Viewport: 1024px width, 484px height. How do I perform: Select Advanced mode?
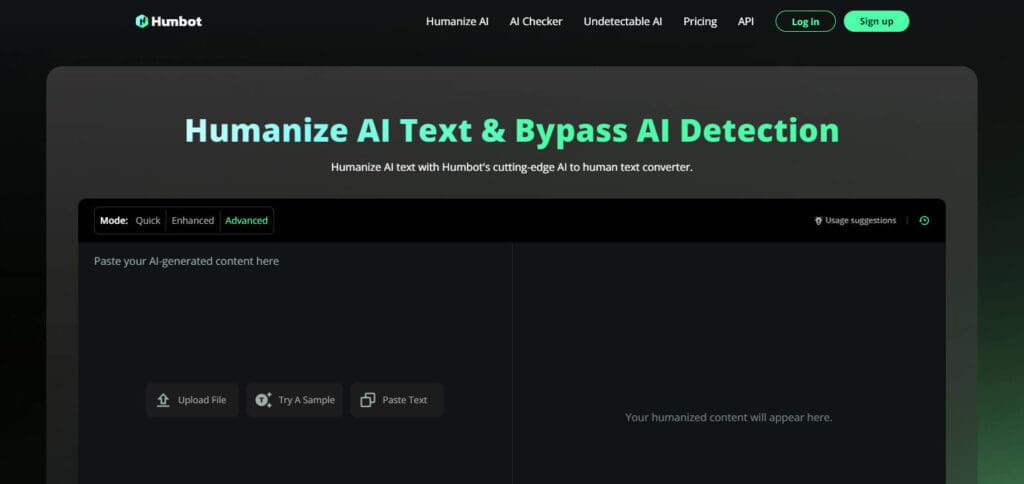coord(246,221)
